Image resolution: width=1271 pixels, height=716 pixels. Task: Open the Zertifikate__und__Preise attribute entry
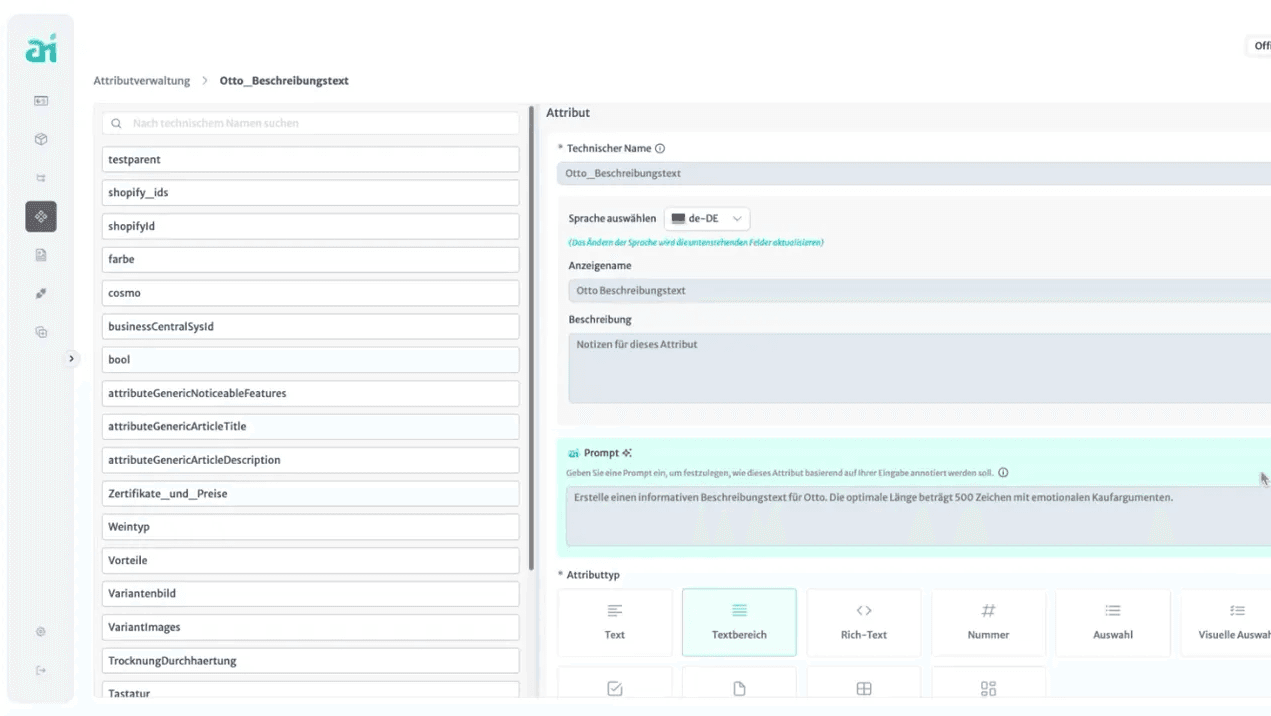click(x=310, y=494)
